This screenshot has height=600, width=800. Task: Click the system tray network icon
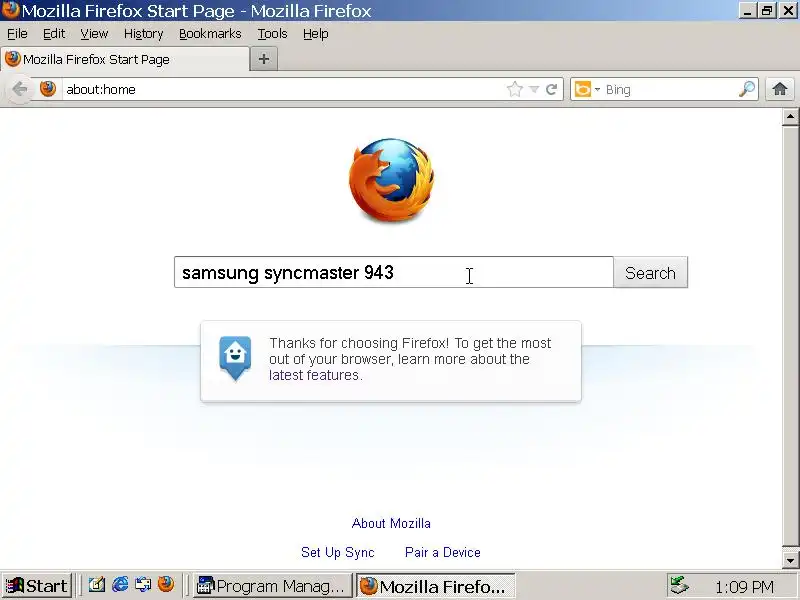tap(680, 586)
